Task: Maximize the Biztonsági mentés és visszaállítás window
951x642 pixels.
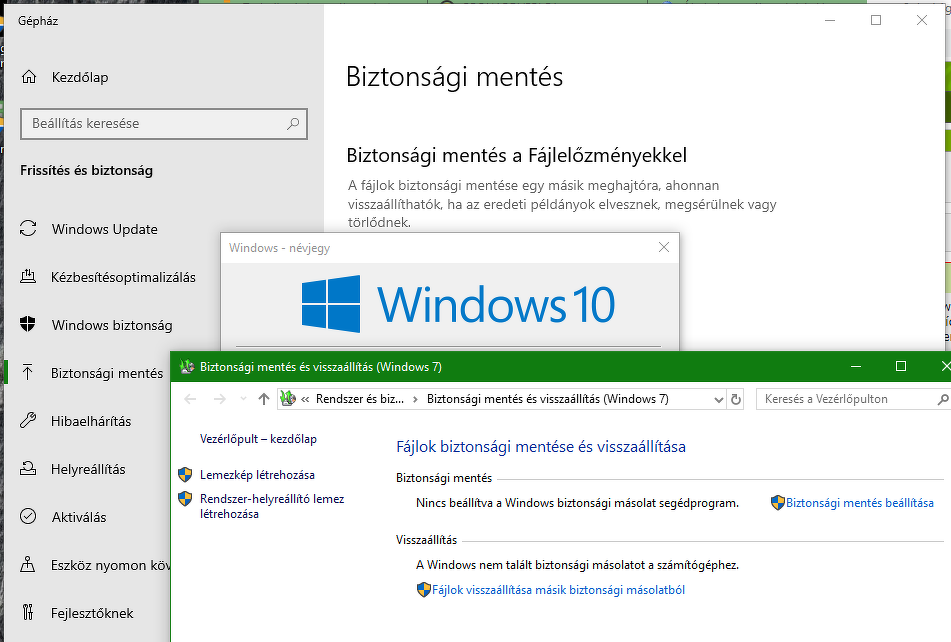Action: pyautogui.click(x=901, y=366)
